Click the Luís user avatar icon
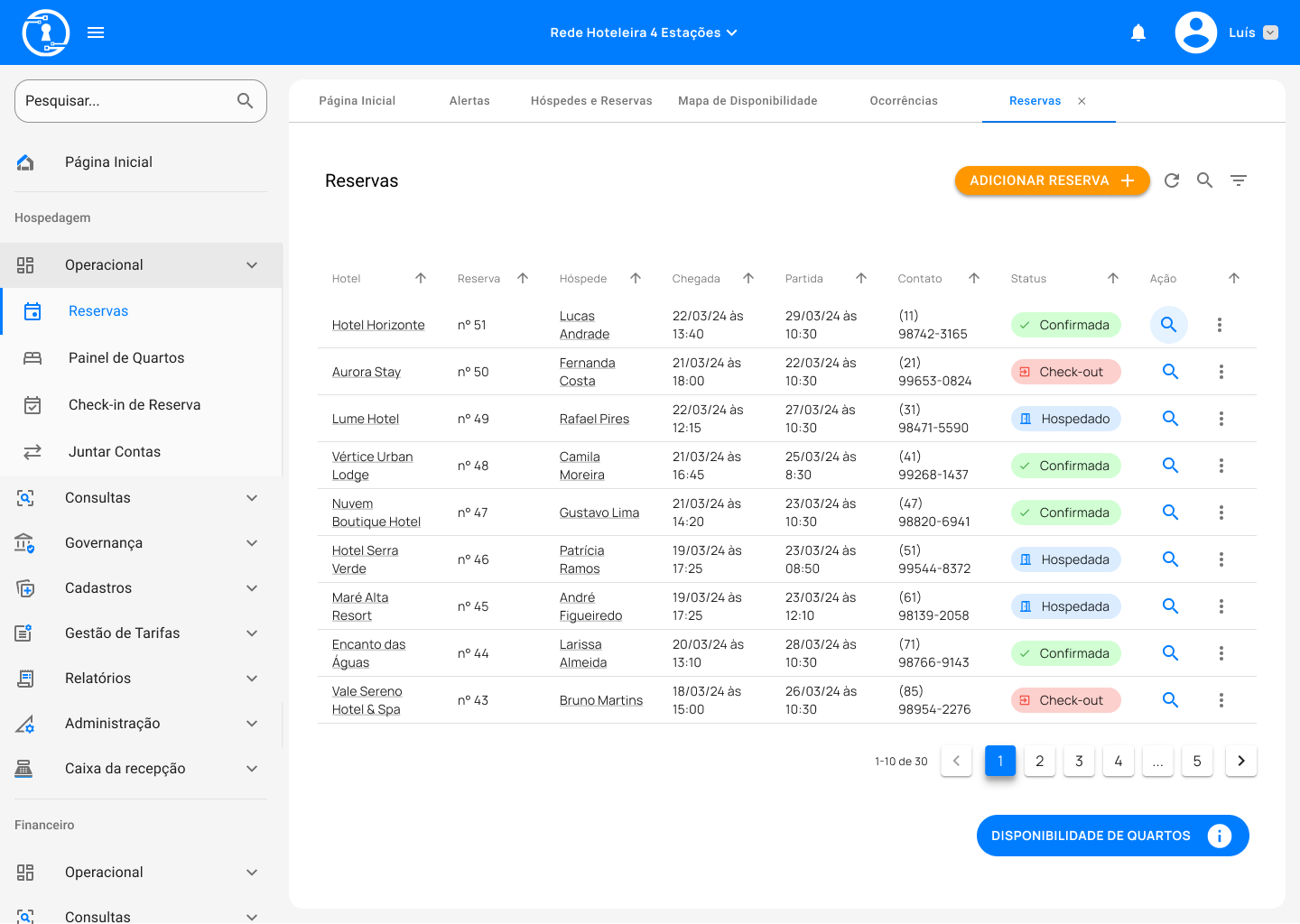The width and height of the screenshot is (1300, 924). point(1195,32)
